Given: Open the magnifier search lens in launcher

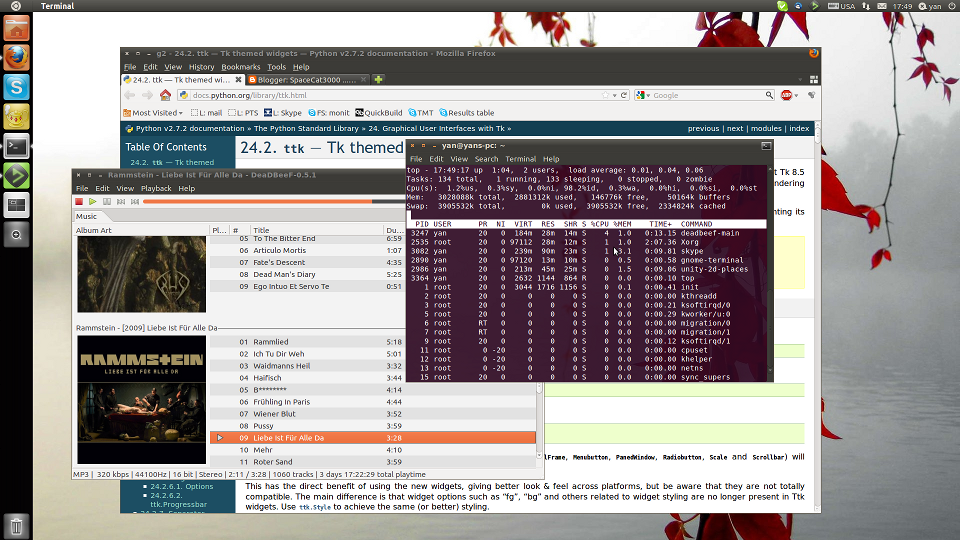Looking at the screenshot, I should (17, 234).
